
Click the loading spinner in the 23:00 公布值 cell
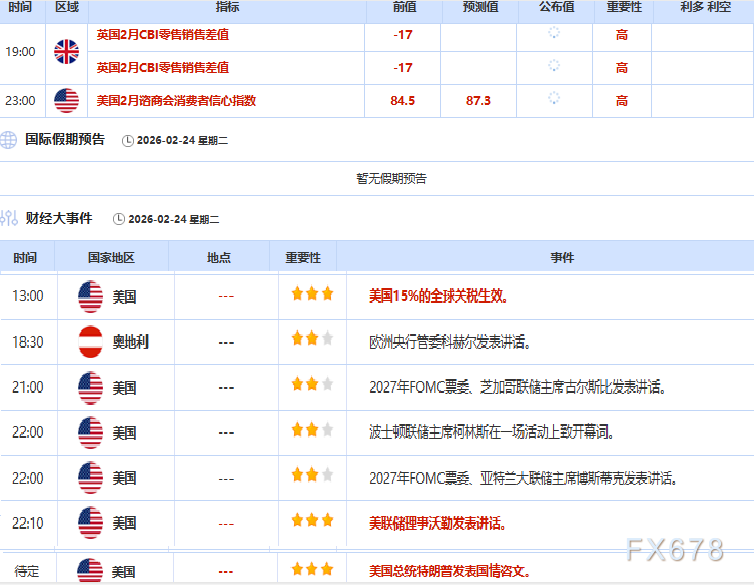coord(554,99)
